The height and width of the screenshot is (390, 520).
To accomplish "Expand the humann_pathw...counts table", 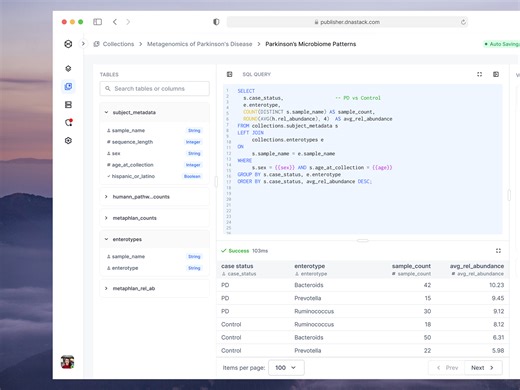I will (x=155, y=197).
